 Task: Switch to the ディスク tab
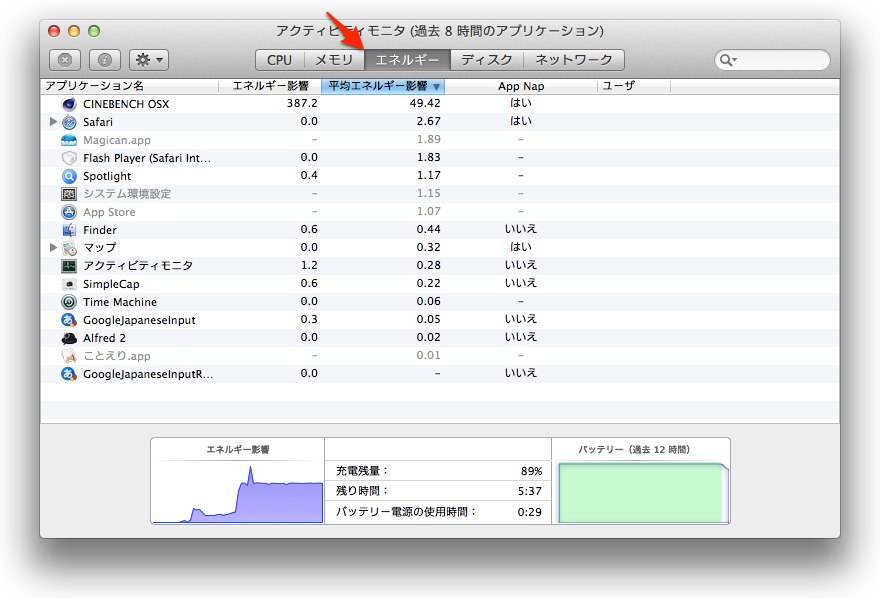(x=487, y=59)
